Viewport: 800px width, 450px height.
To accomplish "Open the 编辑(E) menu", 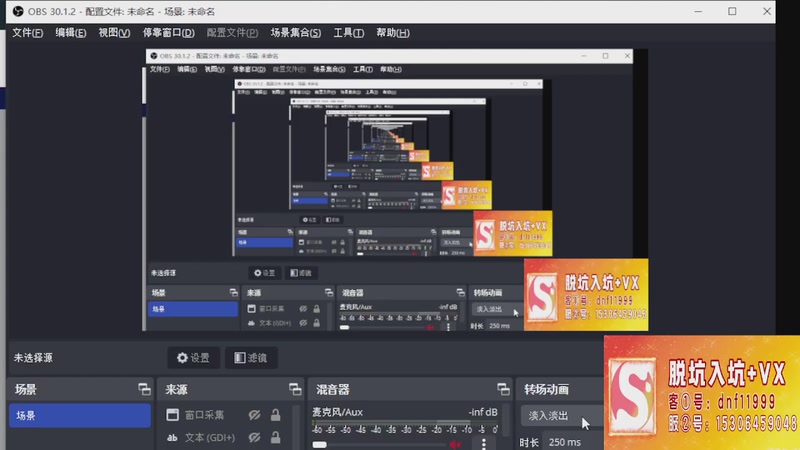I will [x=71, y=33].
